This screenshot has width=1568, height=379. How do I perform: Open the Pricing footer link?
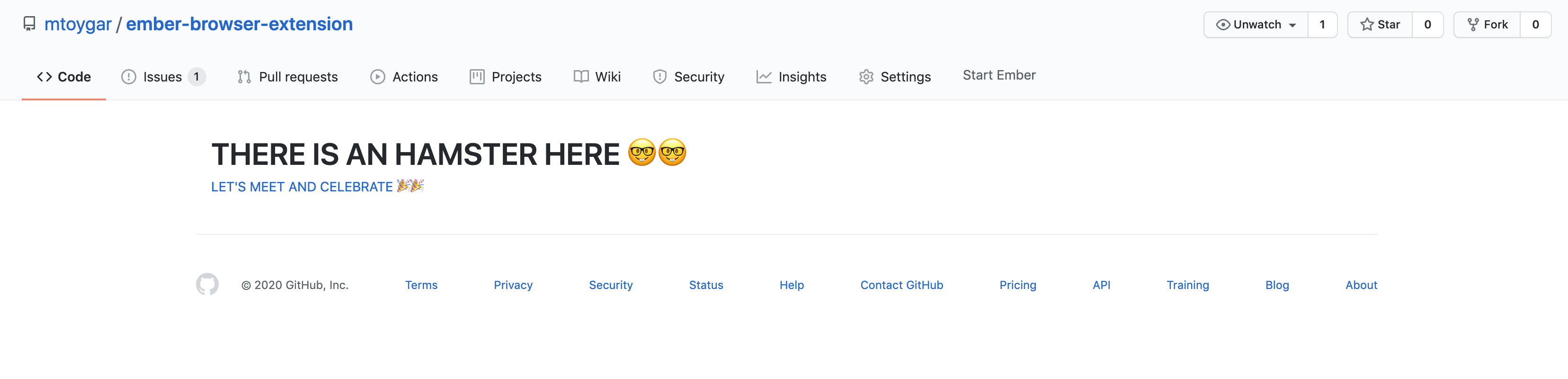pos(1018,285)
